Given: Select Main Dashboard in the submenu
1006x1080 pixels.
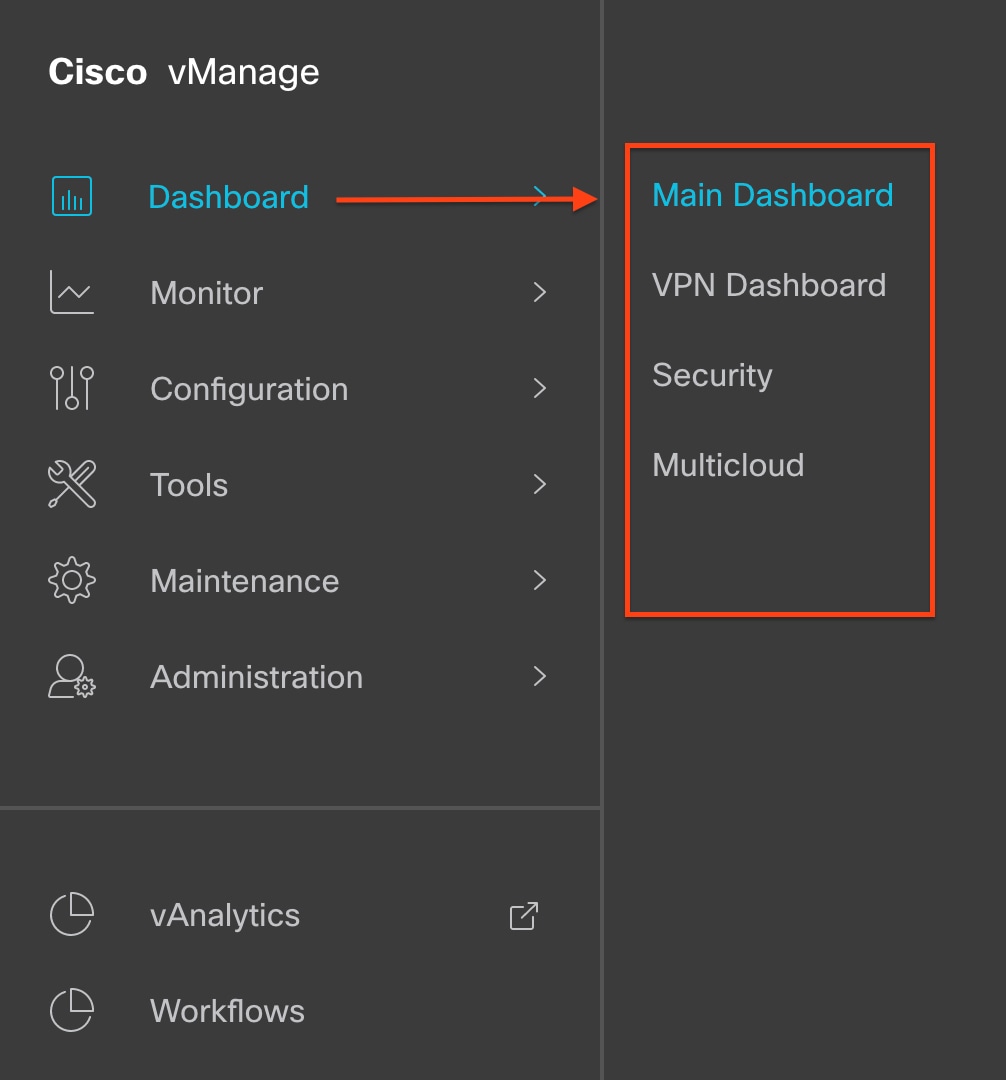Looking at the screenshot, I should 773,195.
